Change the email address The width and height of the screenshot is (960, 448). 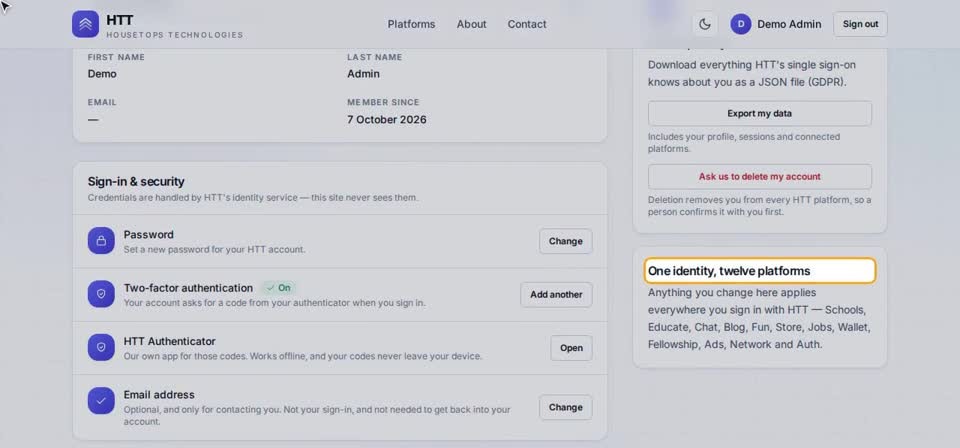[x=566, y=407]
